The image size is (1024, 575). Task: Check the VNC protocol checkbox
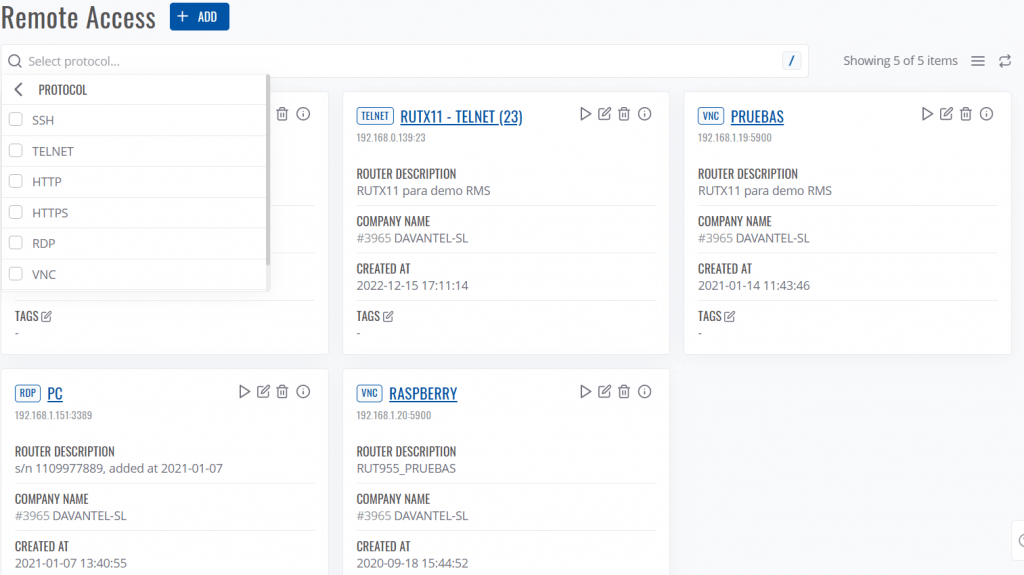coord(16,274)
